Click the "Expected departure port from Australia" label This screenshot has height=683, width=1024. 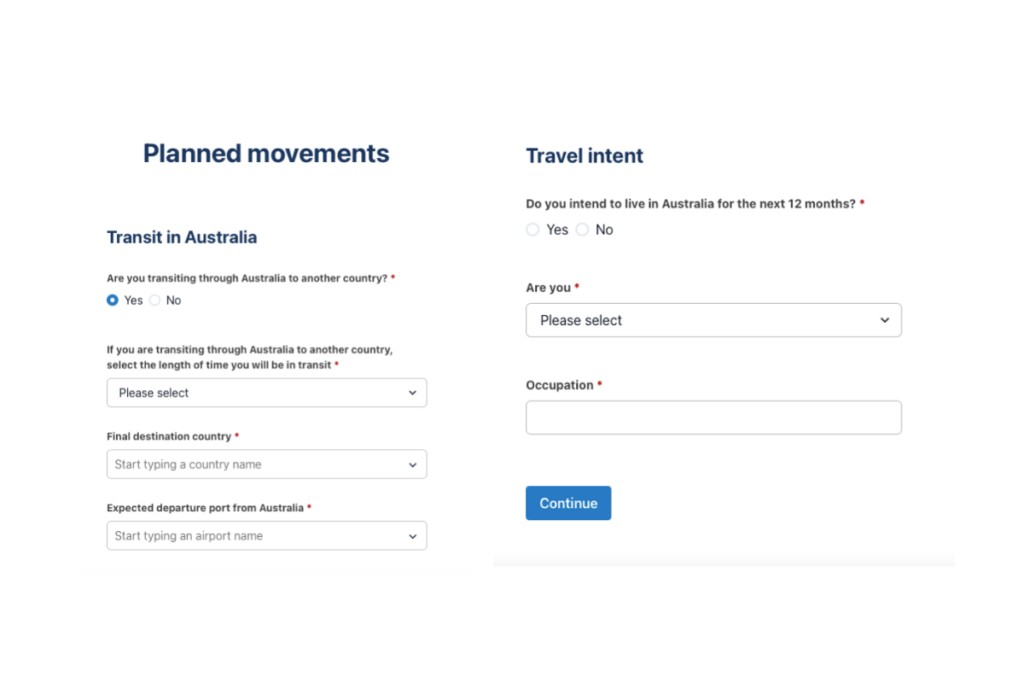[205, 508]
